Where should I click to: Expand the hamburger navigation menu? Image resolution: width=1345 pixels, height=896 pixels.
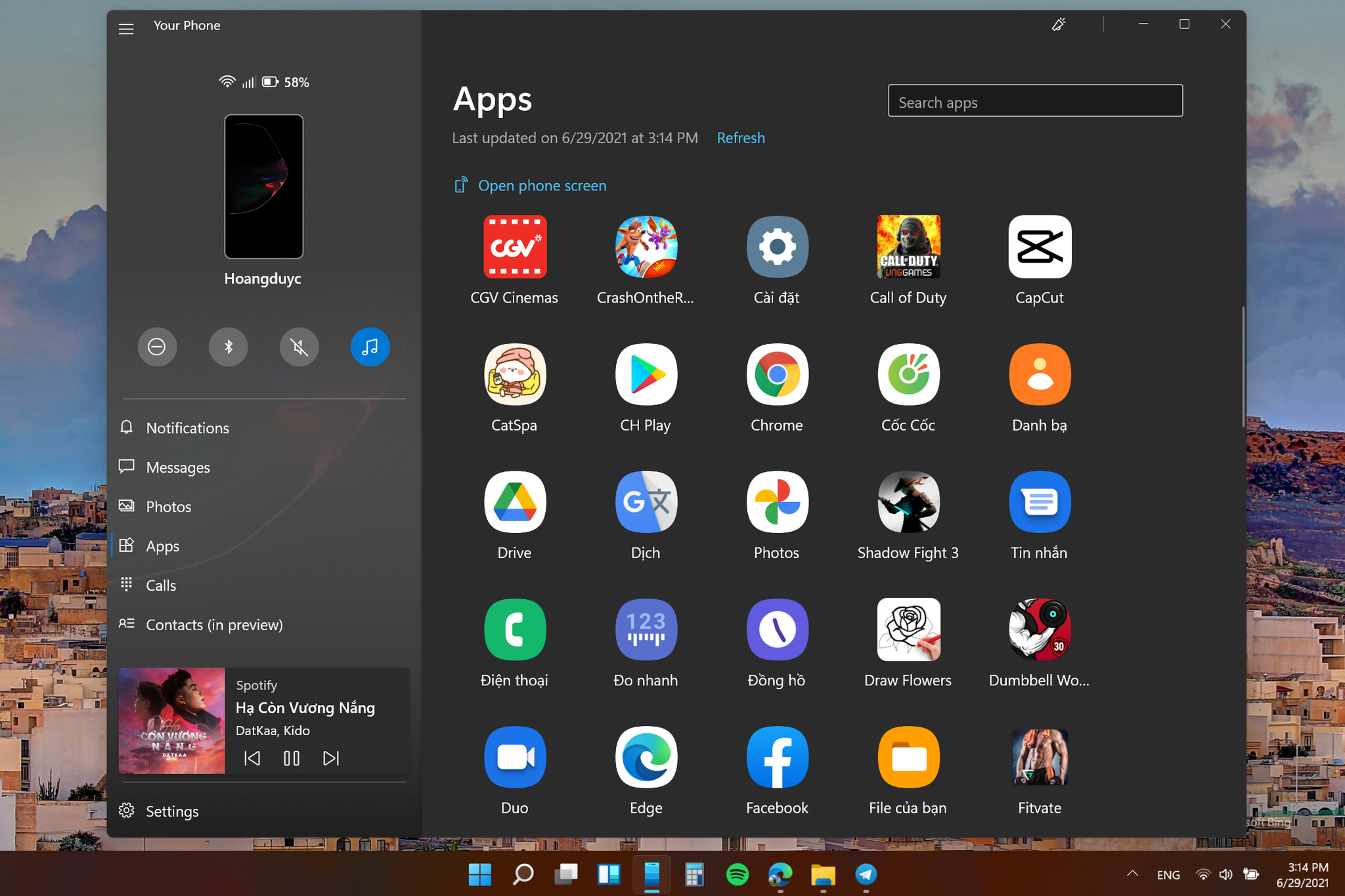(x=126, y=29)
